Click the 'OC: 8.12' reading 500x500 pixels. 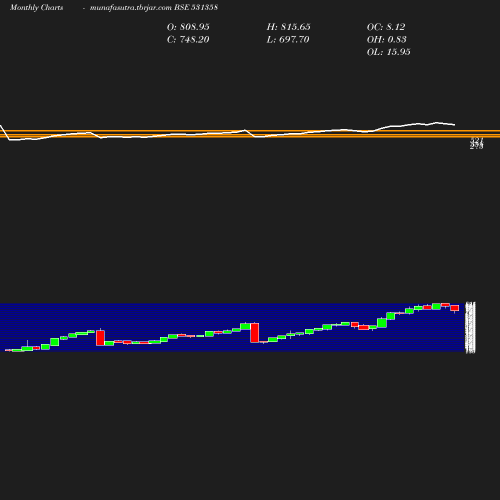click(x=386, y=27)
